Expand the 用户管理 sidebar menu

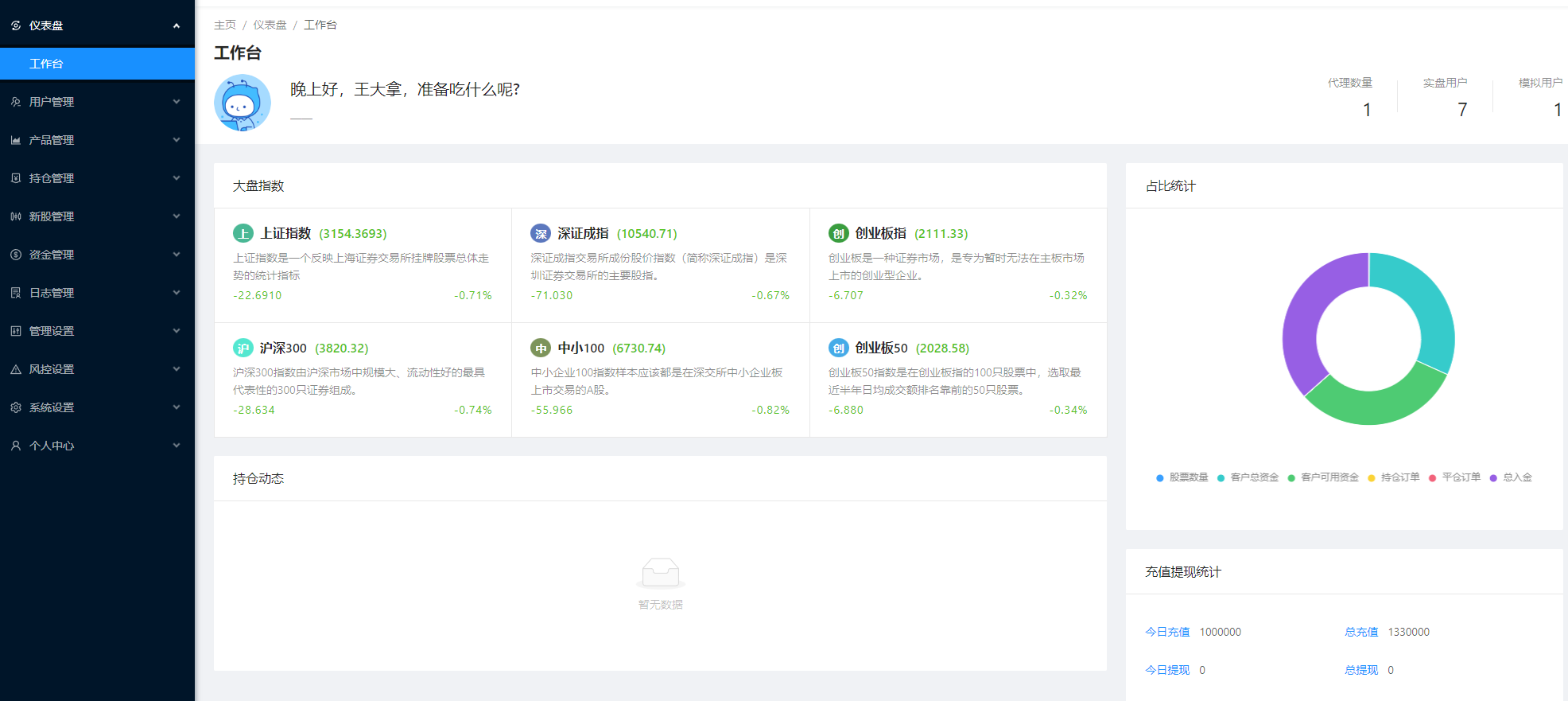tap(95, 102)
